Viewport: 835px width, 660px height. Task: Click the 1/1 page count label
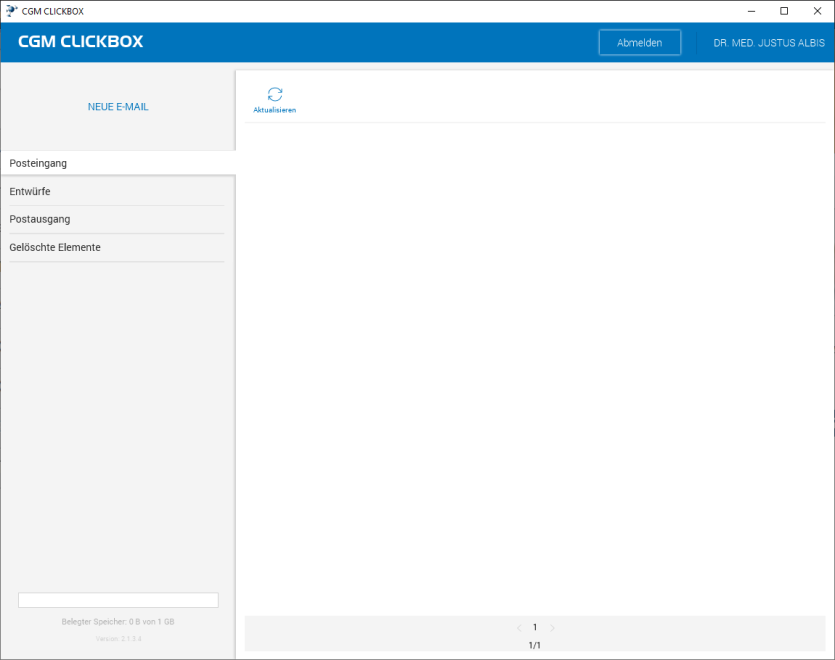pyautogui.click(x=535, y=645)
